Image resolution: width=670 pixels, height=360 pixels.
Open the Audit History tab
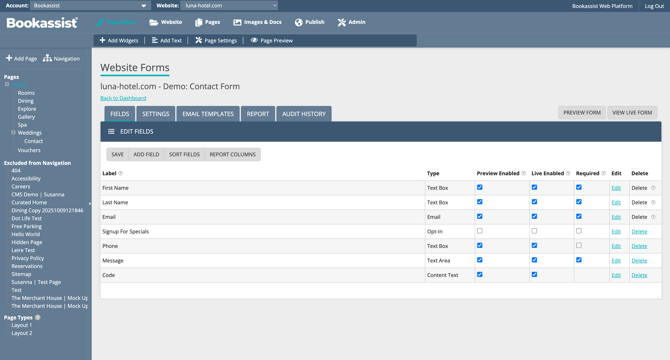(x=304, y=114)
